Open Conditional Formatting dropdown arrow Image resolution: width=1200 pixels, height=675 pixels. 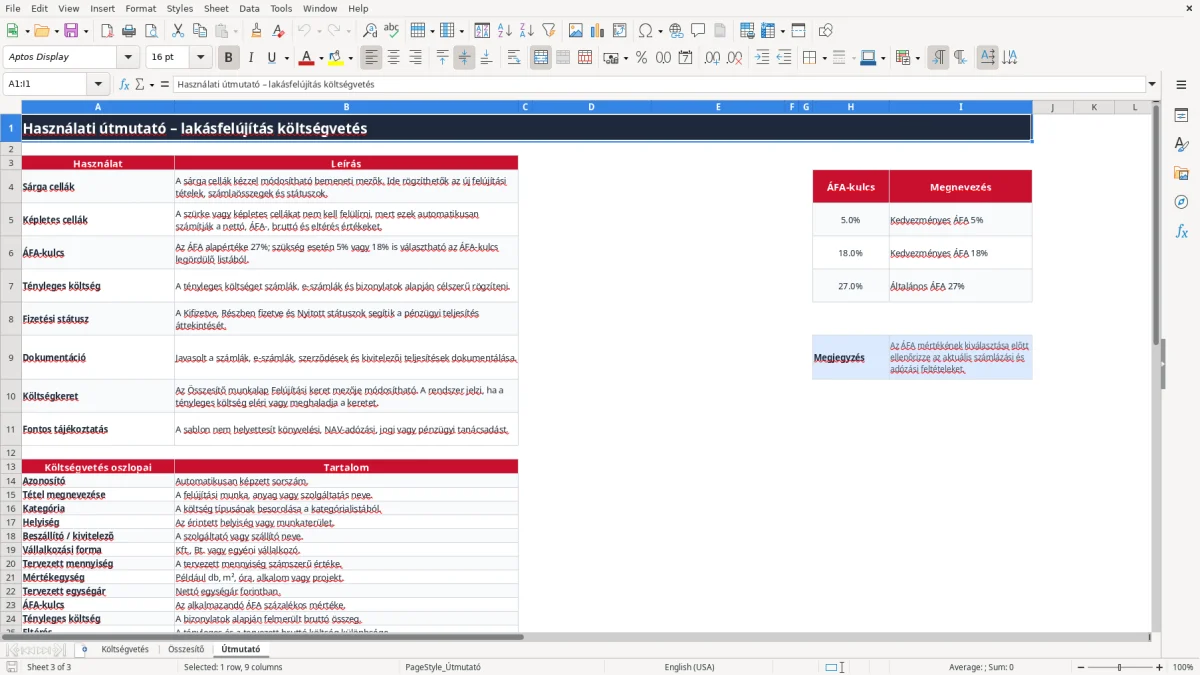918,58
